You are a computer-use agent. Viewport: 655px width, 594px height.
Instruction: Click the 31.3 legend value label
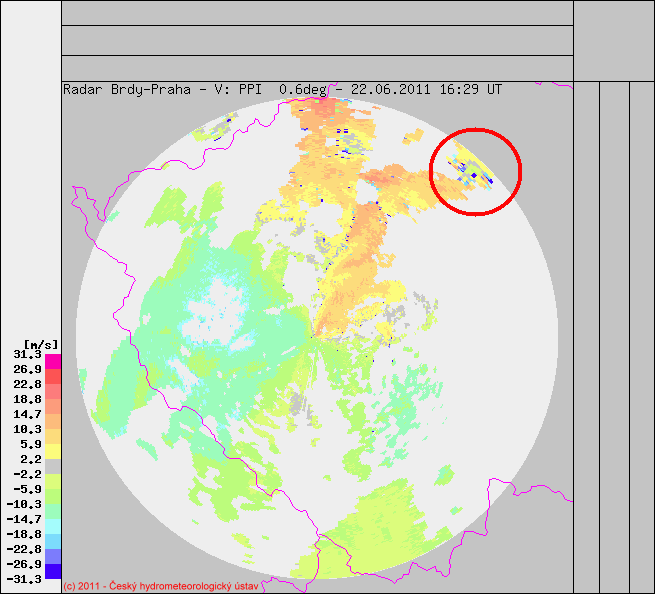[27, 354]
